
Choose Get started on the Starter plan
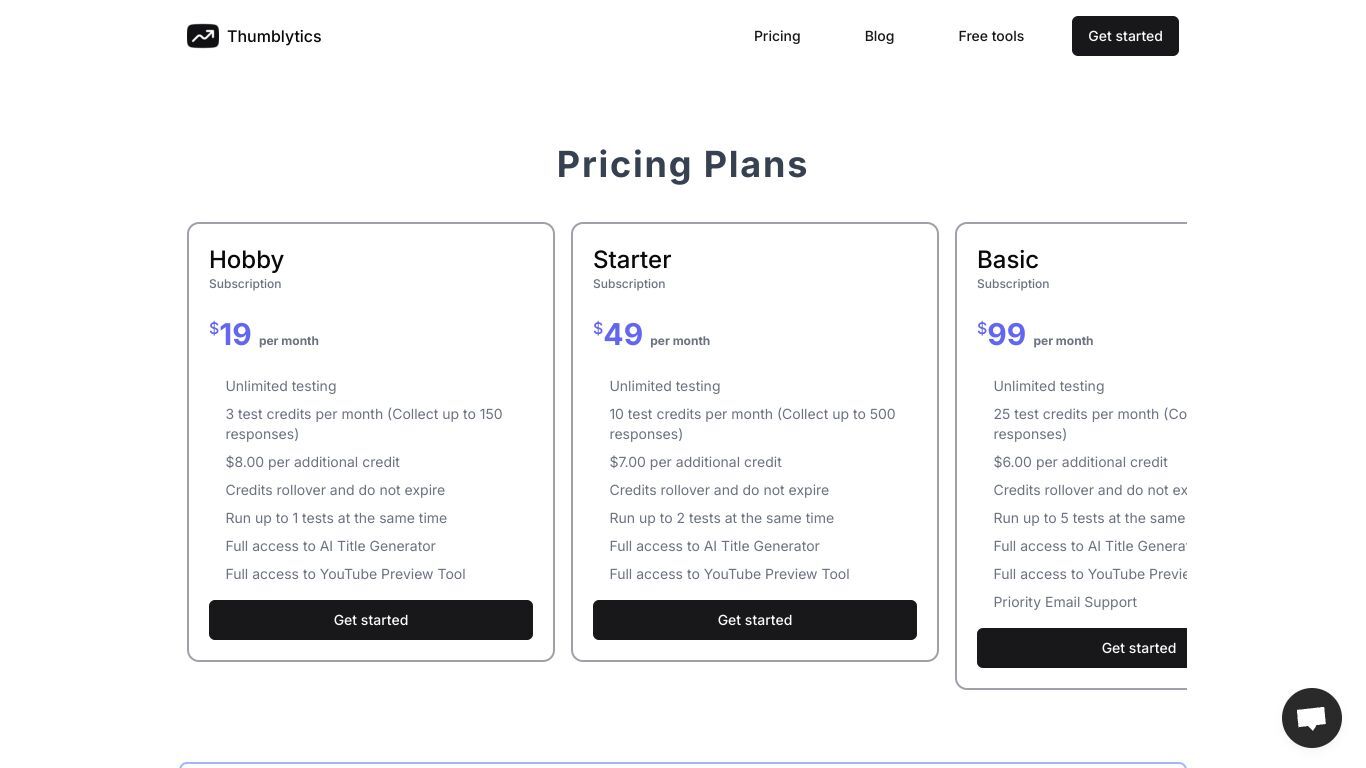point(755,620)
